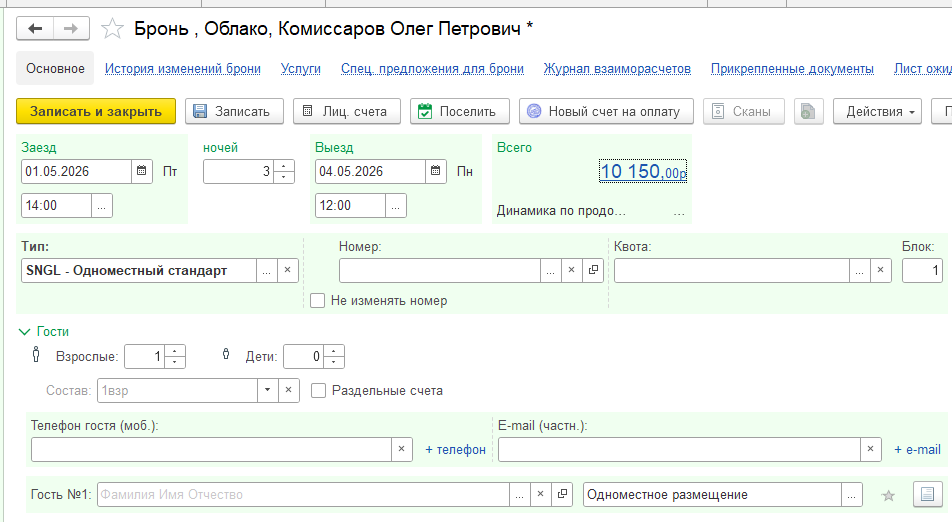Open selection dialog for Номер field
952x522 pixels.
coord(550,271)
